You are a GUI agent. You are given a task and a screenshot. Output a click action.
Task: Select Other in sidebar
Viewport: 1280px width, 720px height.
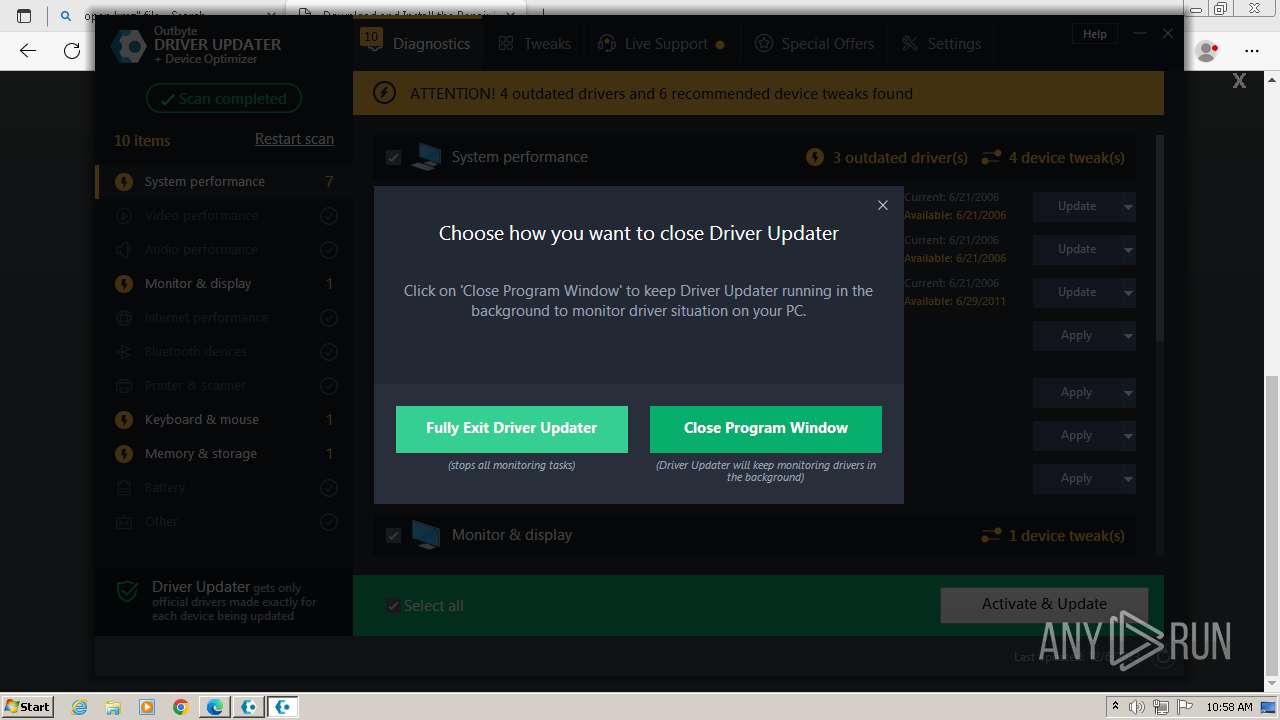(224, 522)
